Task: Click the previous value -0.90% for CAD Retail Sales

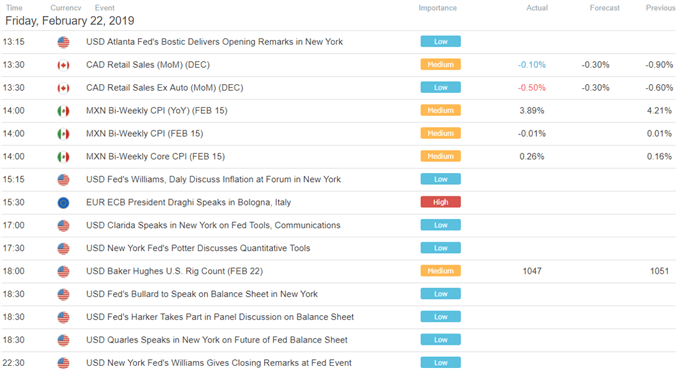Action: pyautogui.click(x=659, y=65)
